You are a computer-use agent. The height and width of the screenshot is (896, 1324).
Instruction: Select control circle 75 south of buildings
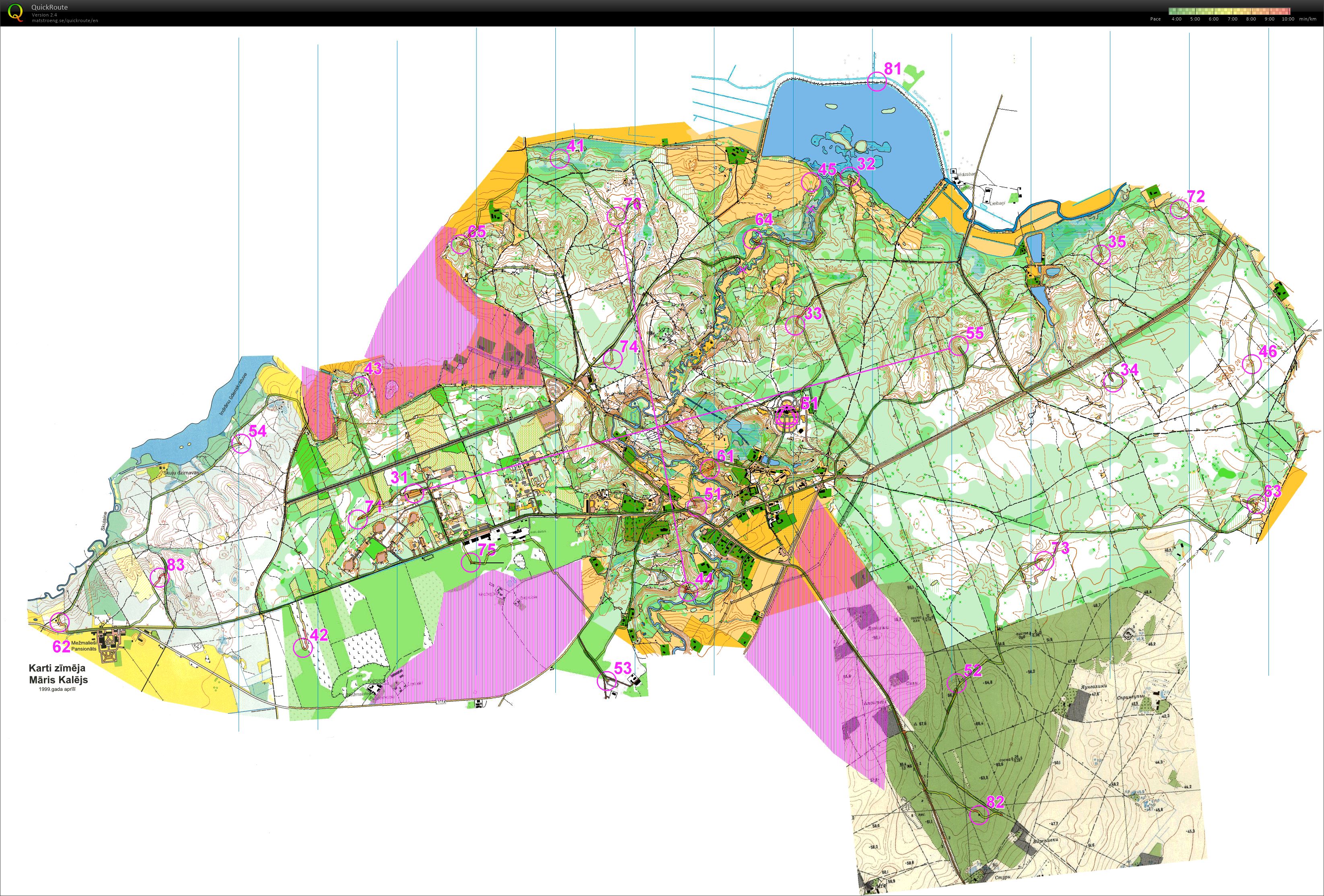(x=470, y=563)
